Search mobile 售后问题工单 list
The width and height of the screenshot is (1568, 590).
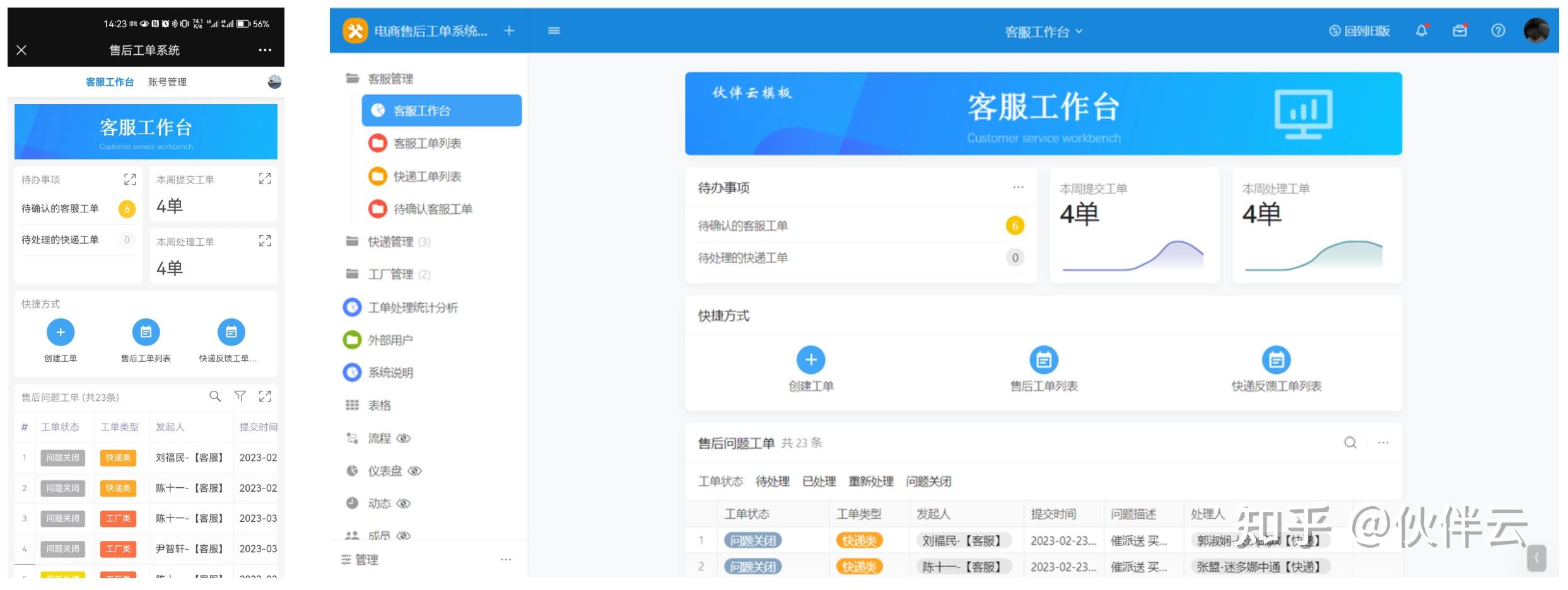tap(215, 396)
